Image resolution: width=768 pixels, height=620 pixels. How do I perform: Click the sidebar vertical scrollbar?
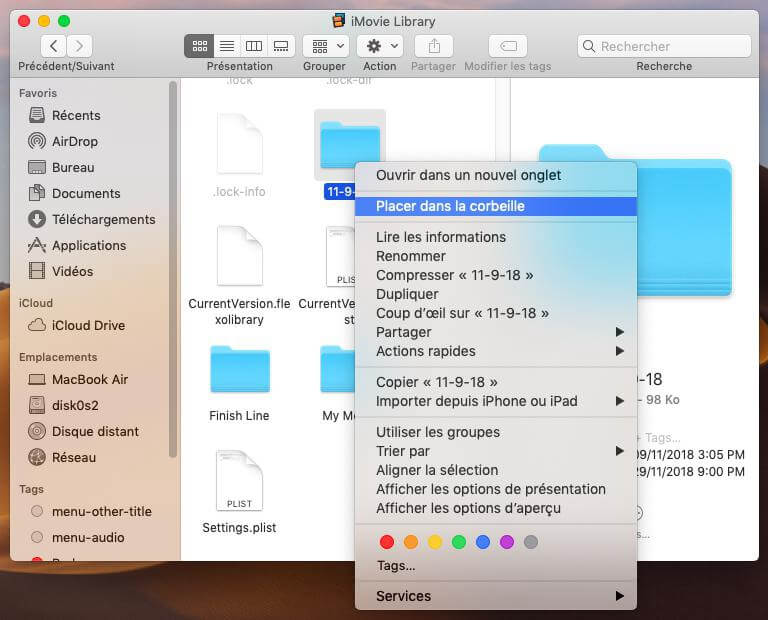[172, 269]
